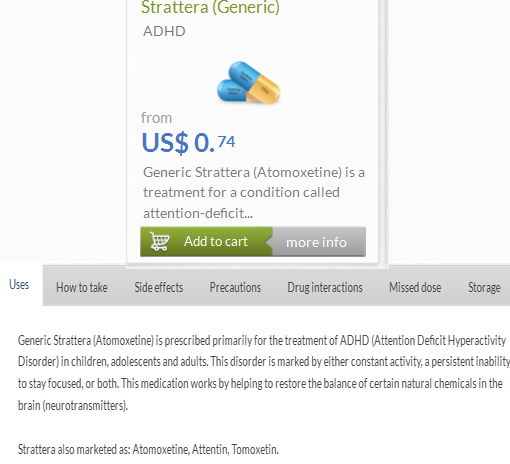Screen dimensions: 510x464
Task: Click the arrow notch between cart buttons
Action: [x=269, y=242]
